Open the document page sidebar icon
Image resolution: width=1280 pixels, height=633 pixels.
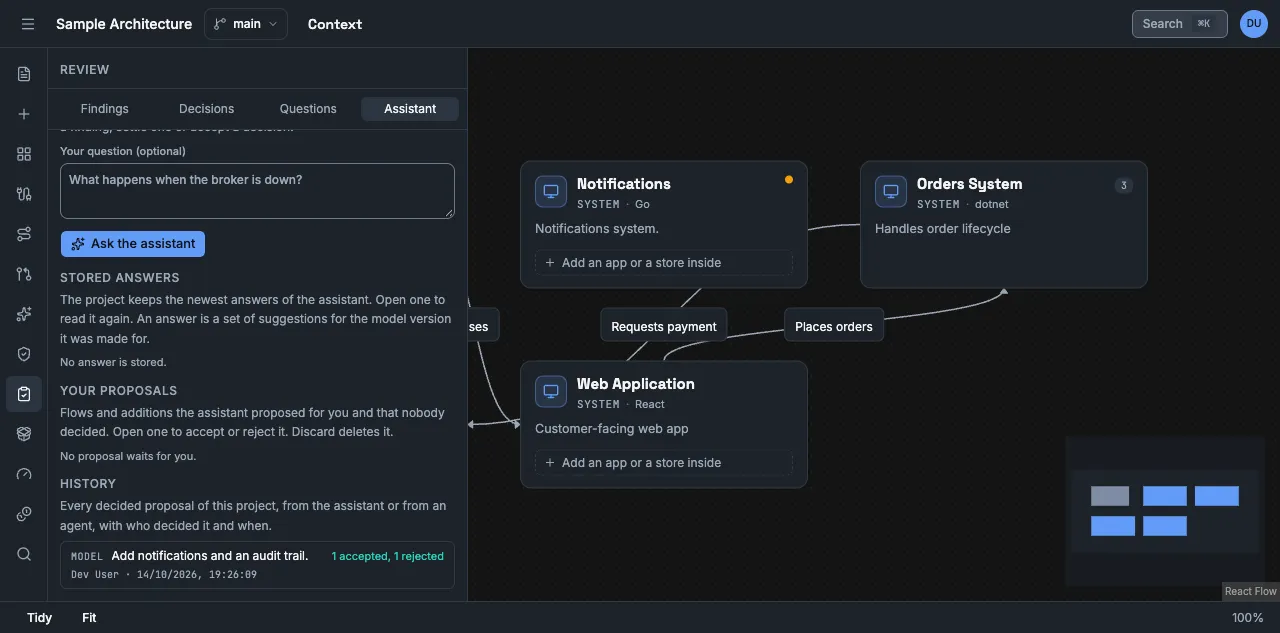click(24, 74)
